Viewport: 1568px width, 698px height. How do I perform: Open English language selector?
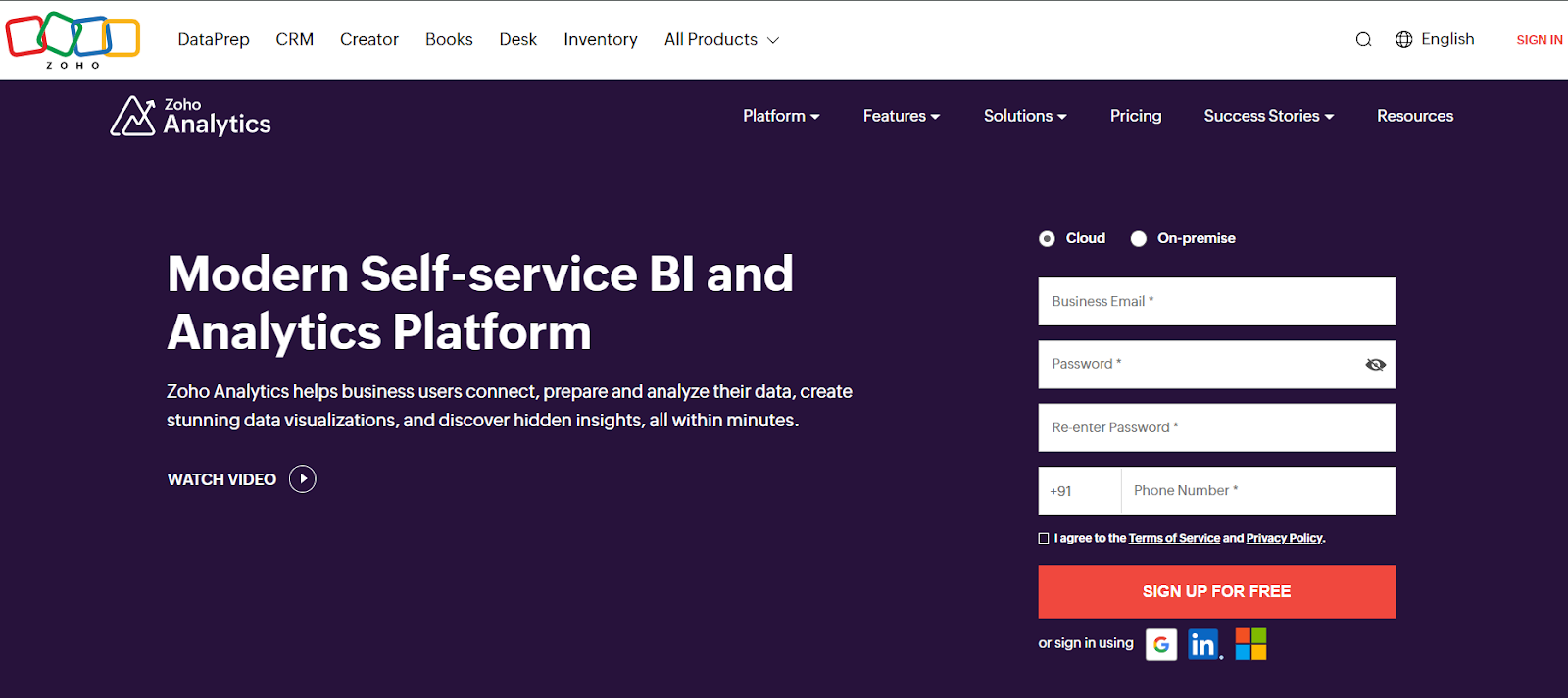(x=1447, y=39)
